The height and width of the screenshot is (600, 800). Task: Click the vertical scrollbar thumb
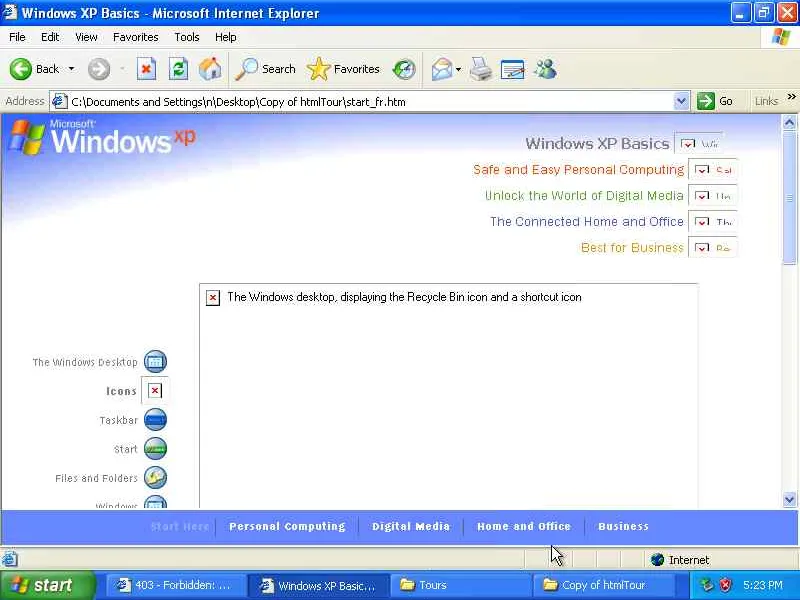[789, 197]
